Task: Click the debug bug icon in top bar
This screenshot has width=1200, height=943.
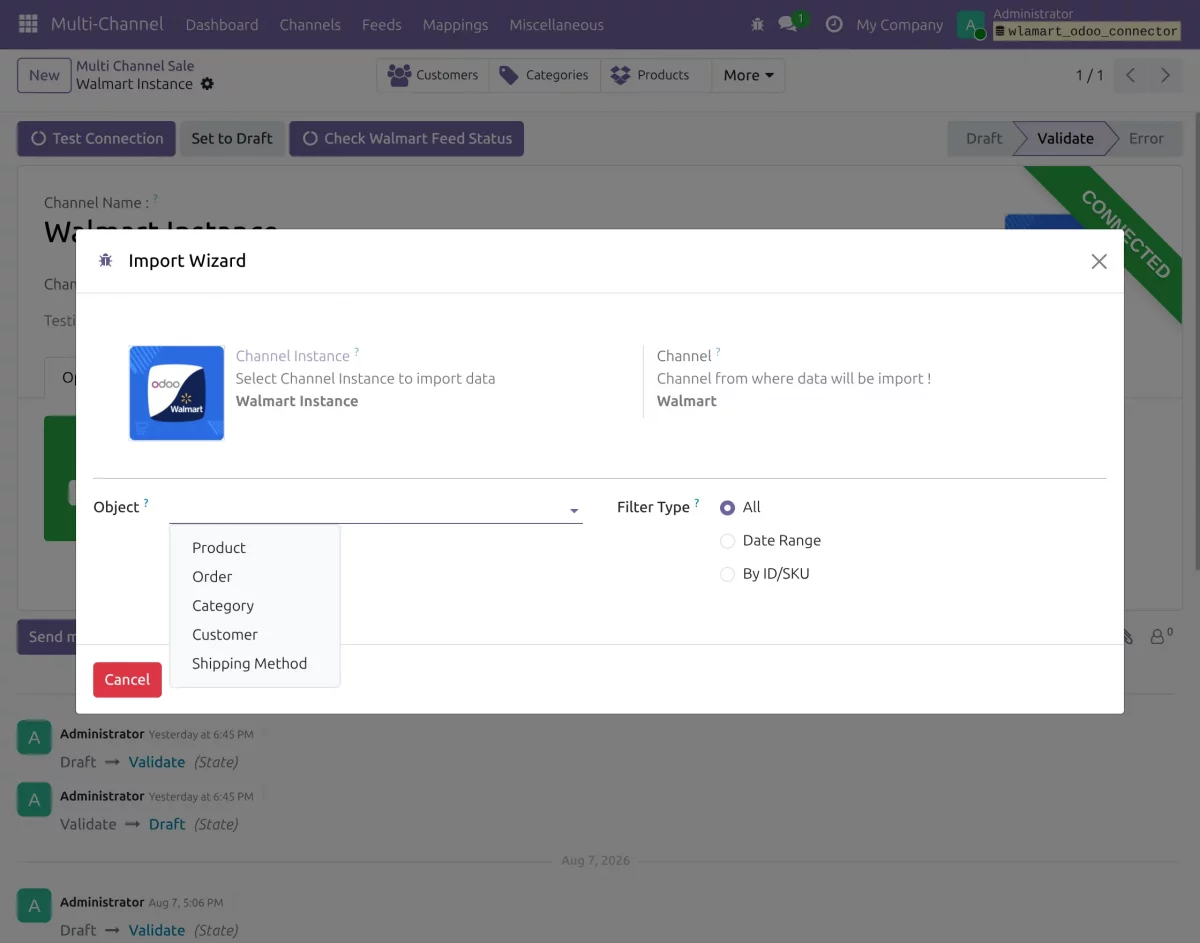Action: [757, 24]
